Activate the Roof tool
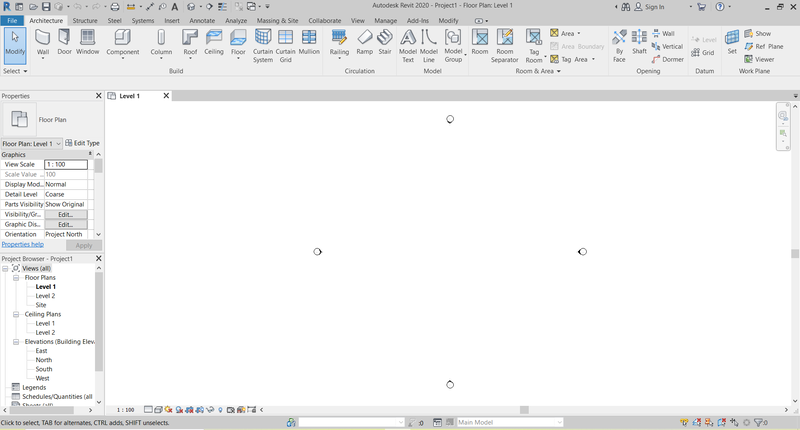 (x=190, y=43)
